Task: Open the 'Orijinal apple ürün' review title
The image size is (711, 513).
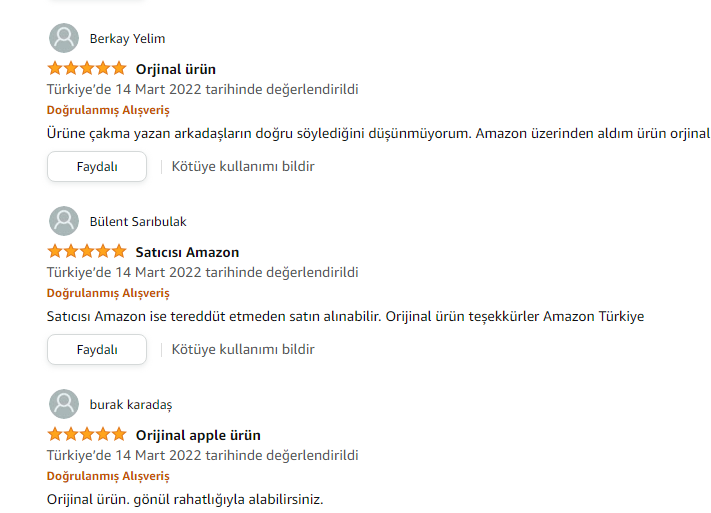Action: (198, 435)
